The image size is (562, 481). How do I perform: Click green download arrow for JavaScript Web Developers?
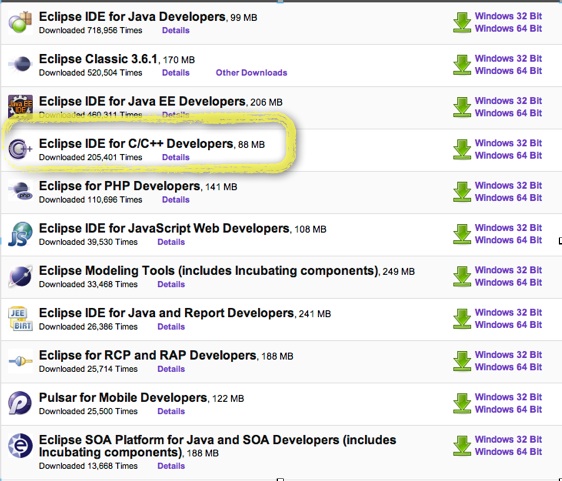(462, 234)
